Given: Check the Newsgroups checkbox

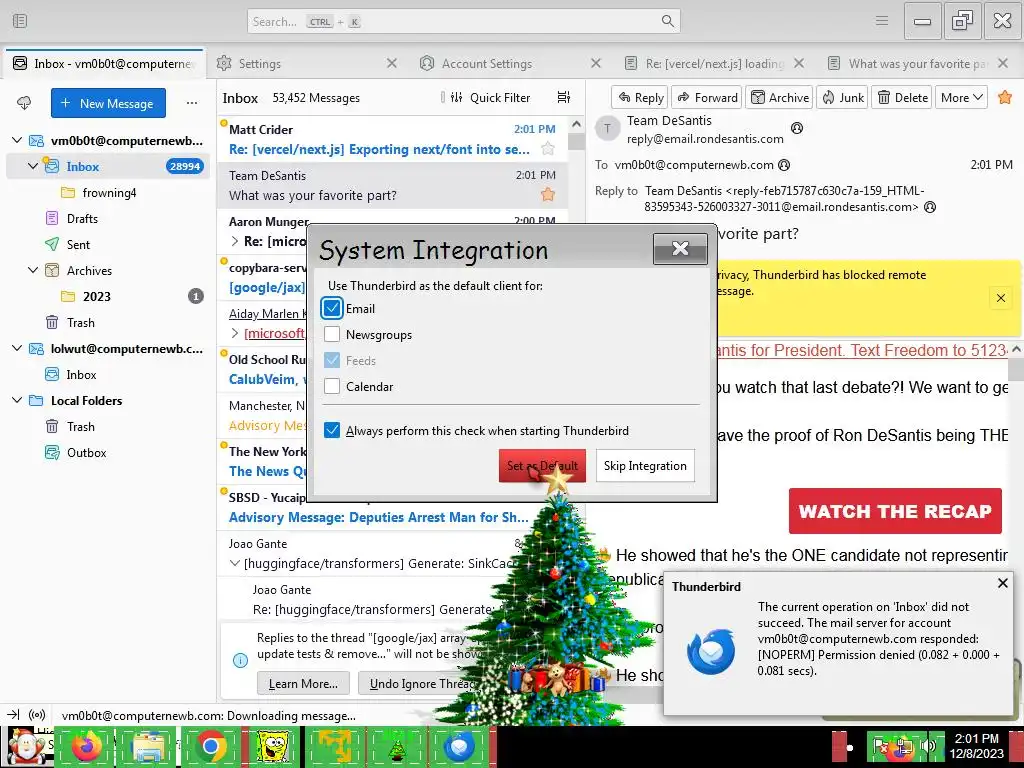Looking at the screenshot, I should point(332,334).
